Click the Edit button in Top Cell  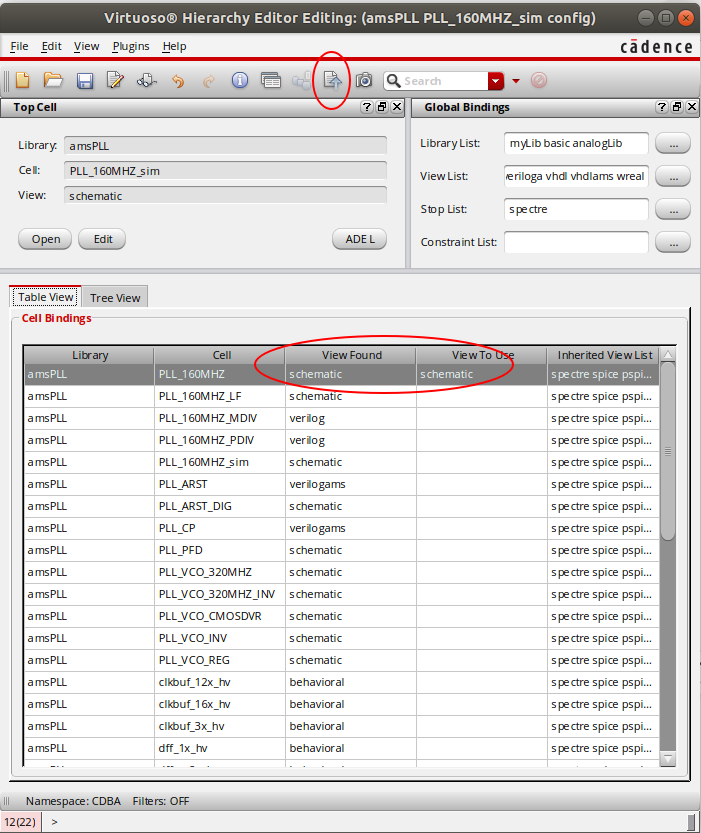(x=102, y=239)
